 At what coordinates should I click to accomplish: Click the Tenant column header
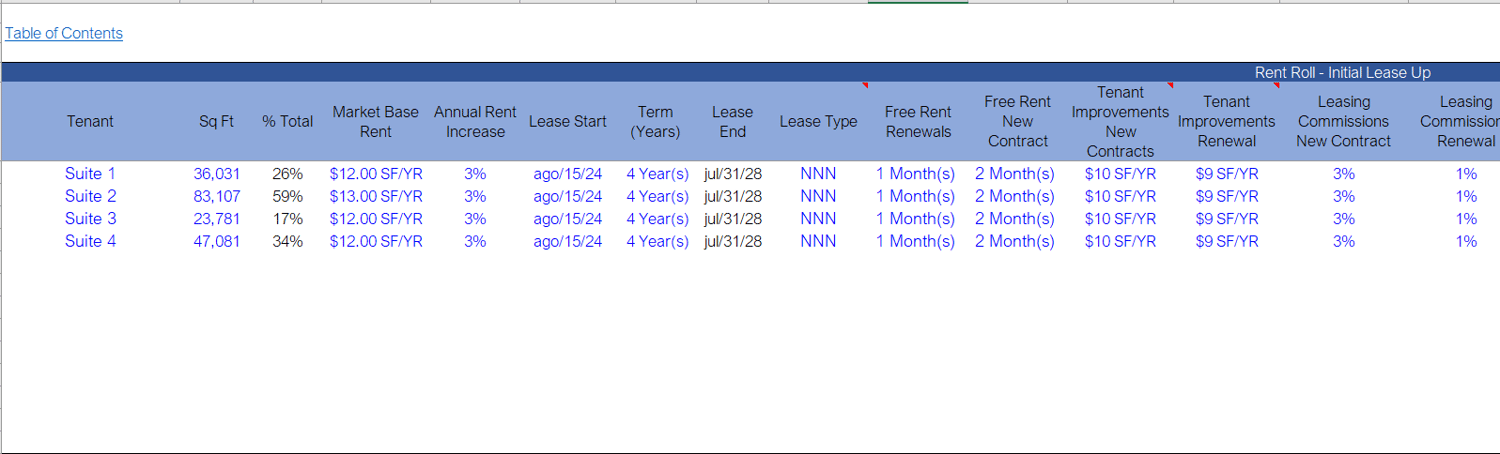pyautogui.click(x=90, y=122)
